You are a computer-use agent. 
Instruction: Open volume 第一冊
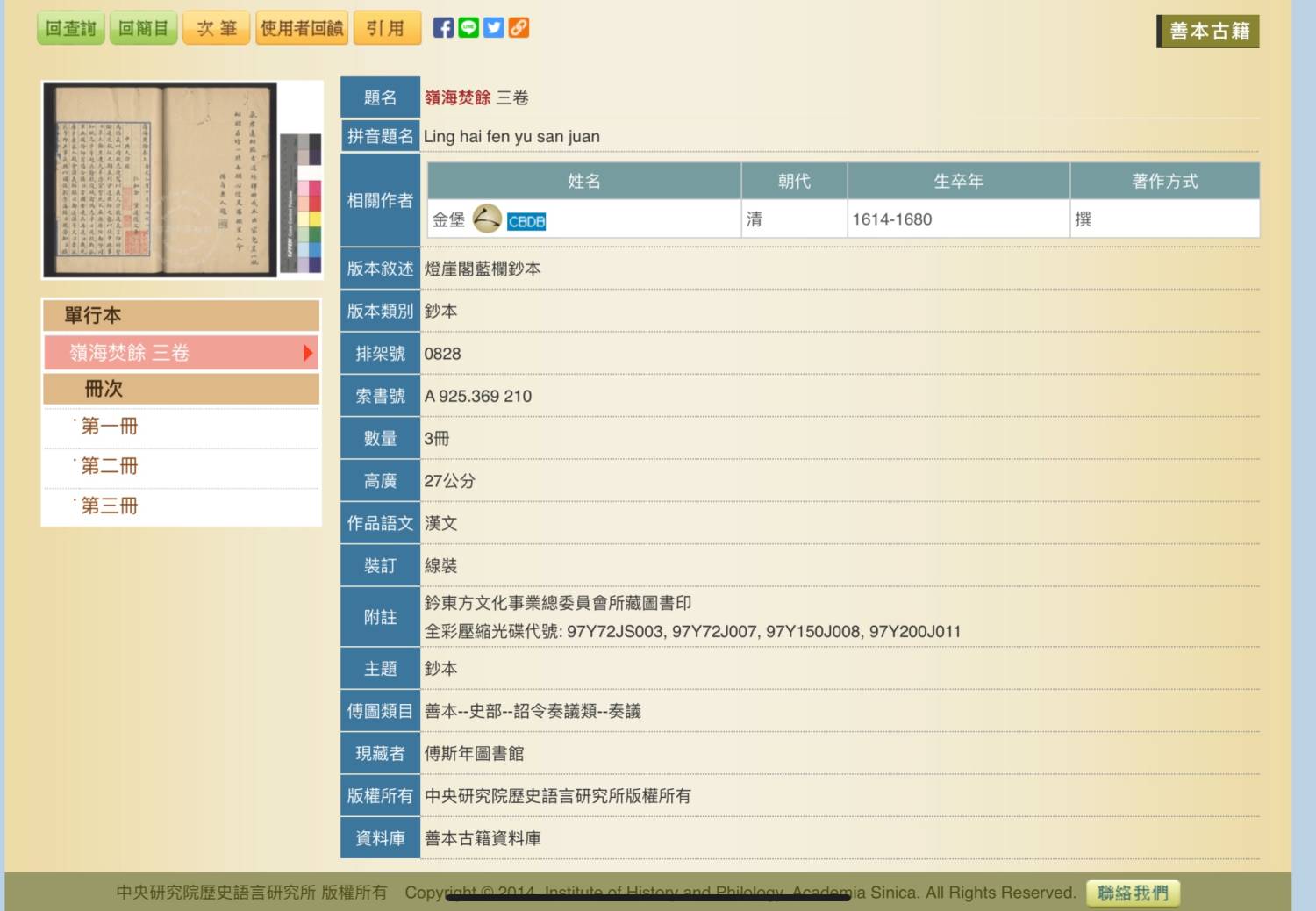coord(110,427)
